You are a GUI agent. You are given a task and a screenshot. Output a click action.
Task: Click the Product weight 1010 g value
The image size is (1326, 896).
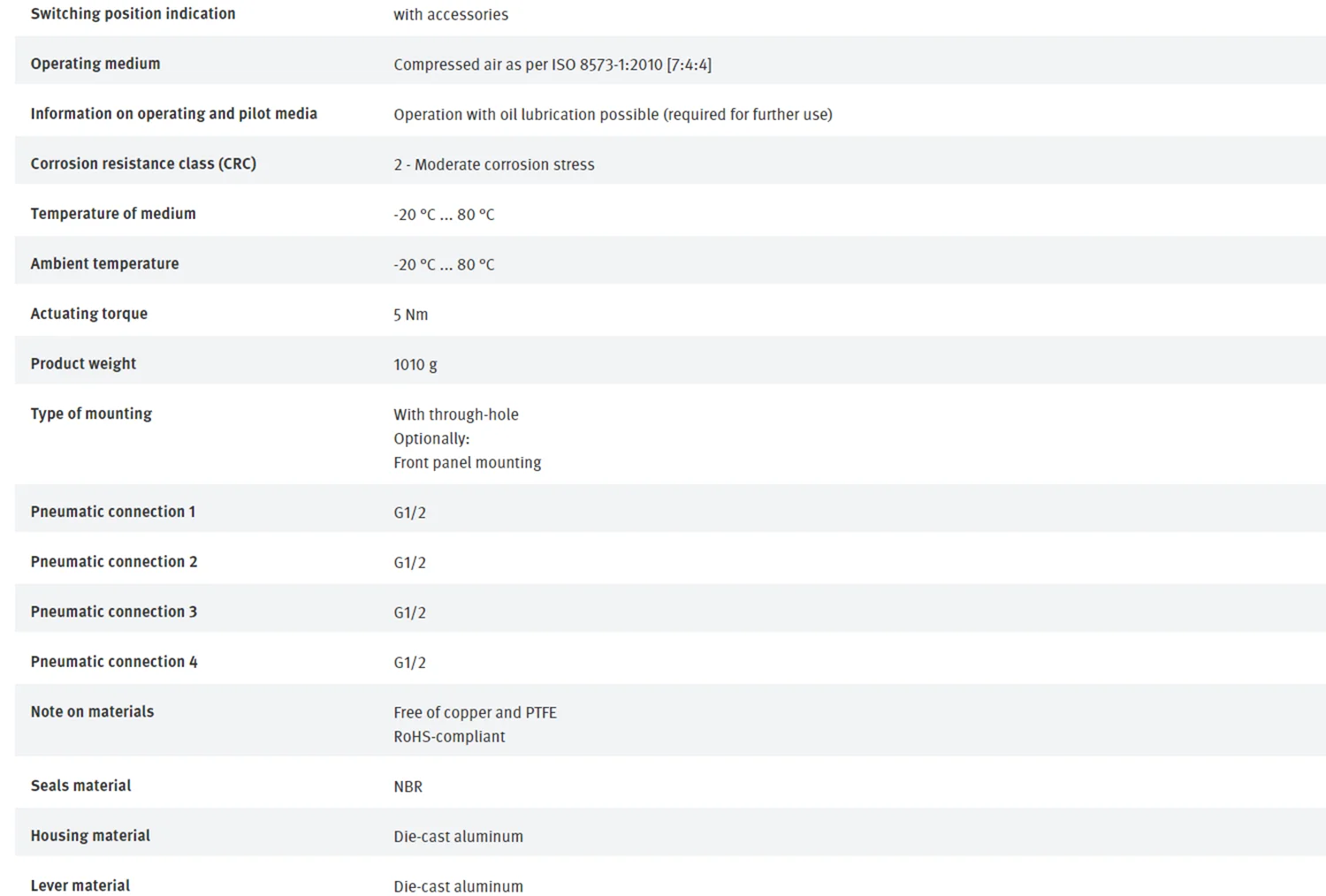click(415, 364)
